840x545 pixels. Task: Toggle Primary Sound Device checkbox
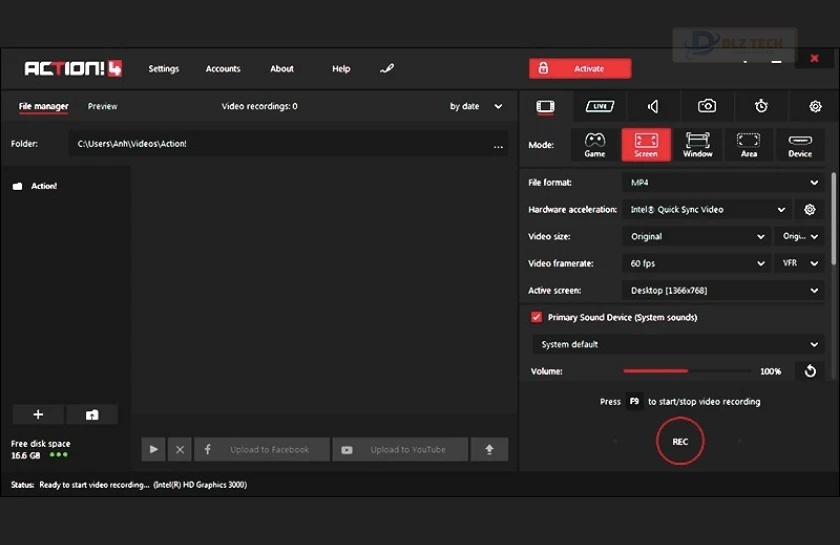(536, 317)
